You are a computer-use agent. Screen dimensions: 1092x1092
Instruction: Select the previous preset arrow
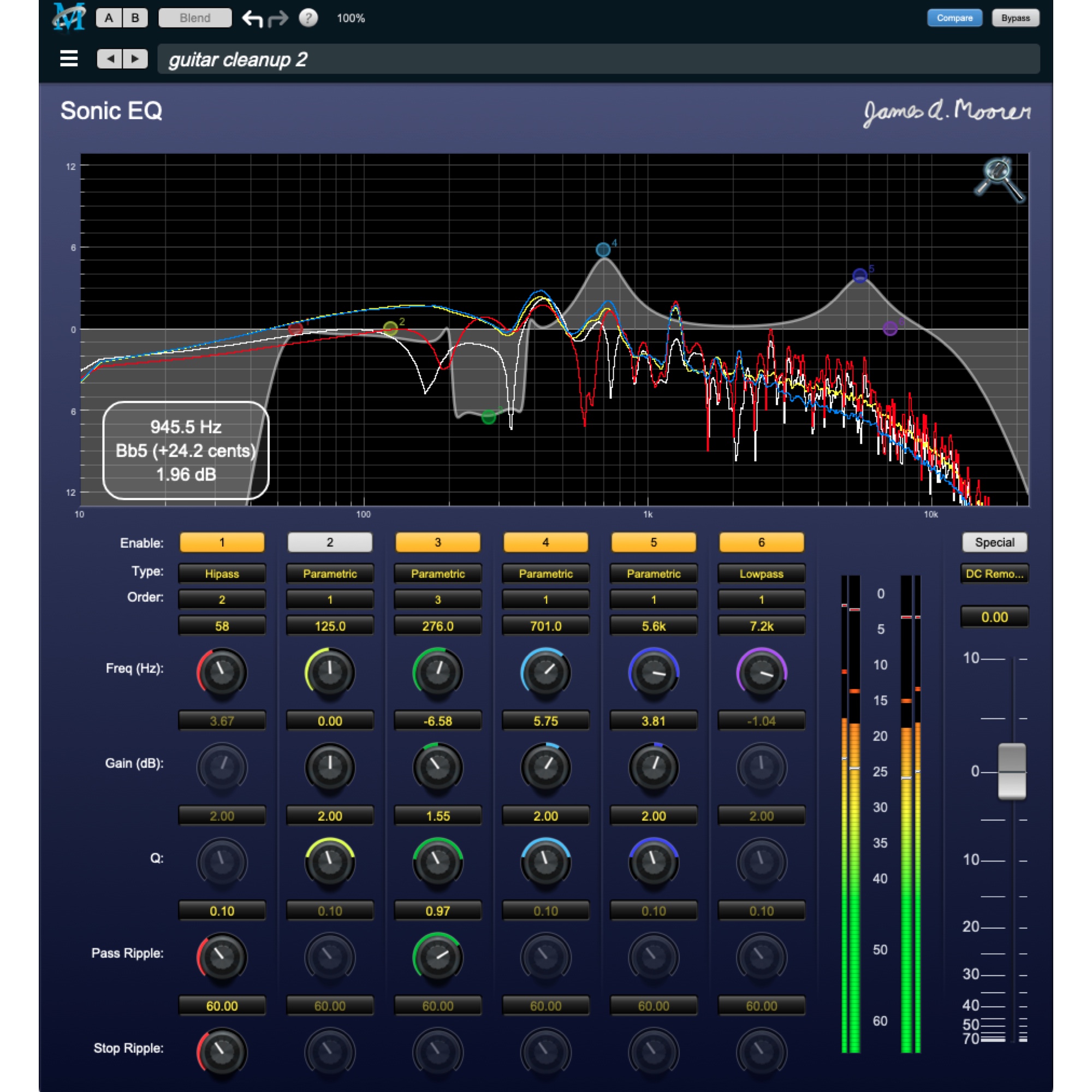tap(109, 59)
